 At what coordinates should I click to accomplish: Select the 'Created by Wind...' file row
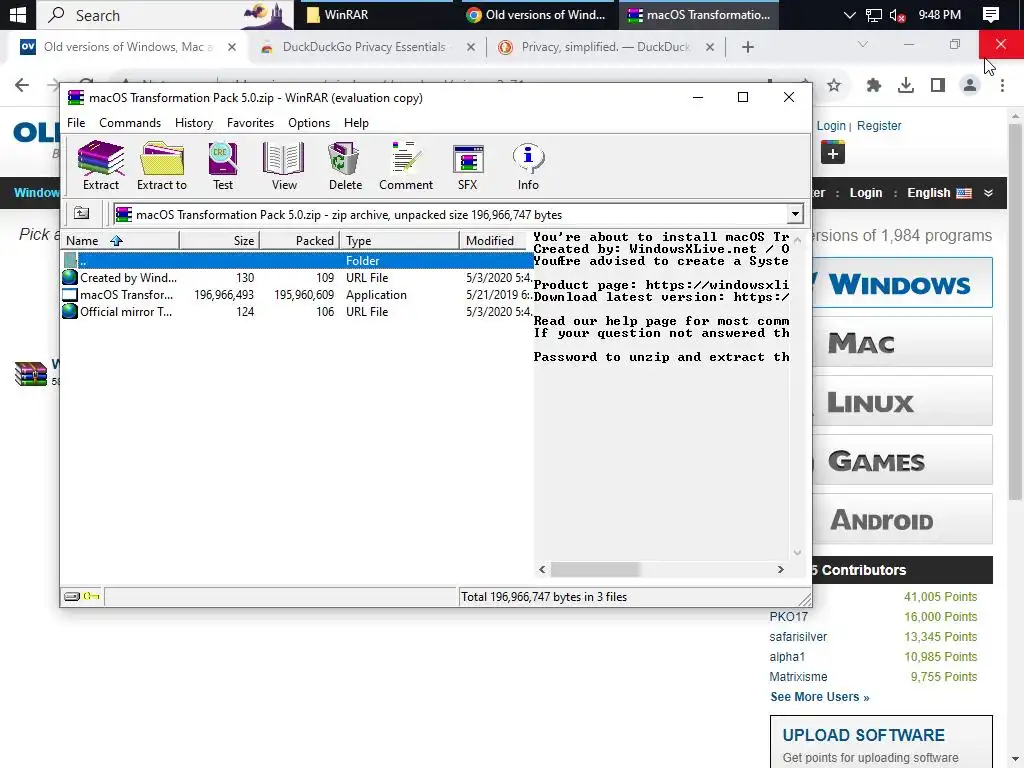point(298,278)
